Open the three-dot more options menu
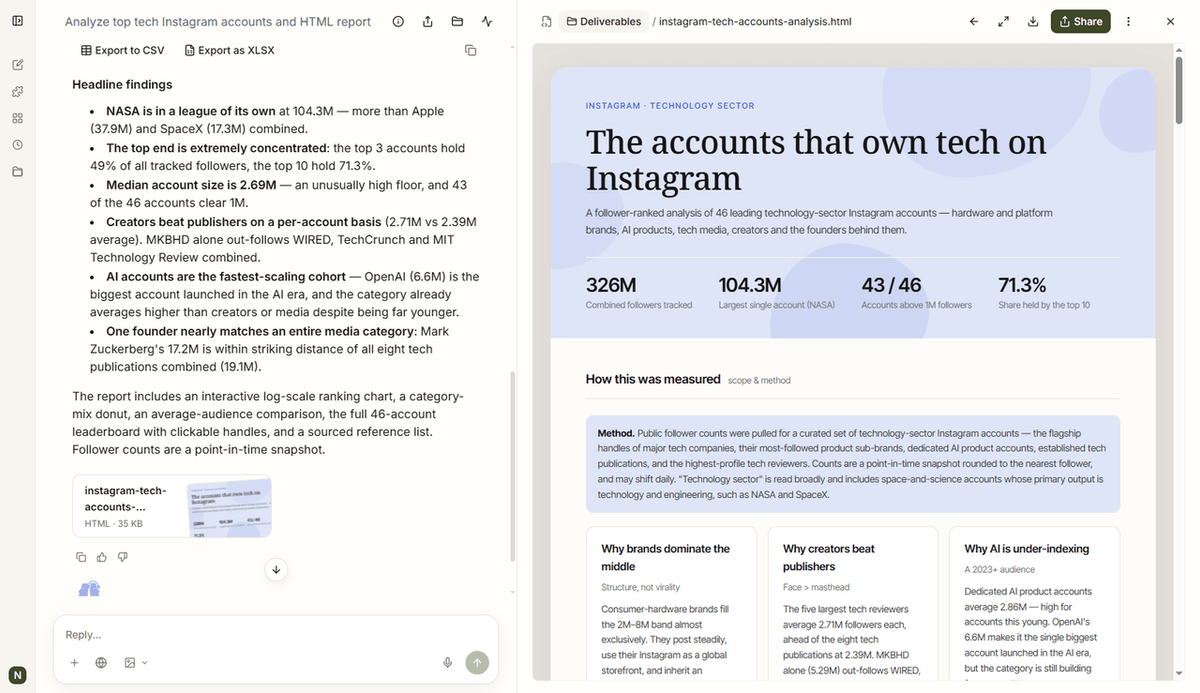Image resolution: width=1200 pixels, height=693 pixels. pos(1129,21)
